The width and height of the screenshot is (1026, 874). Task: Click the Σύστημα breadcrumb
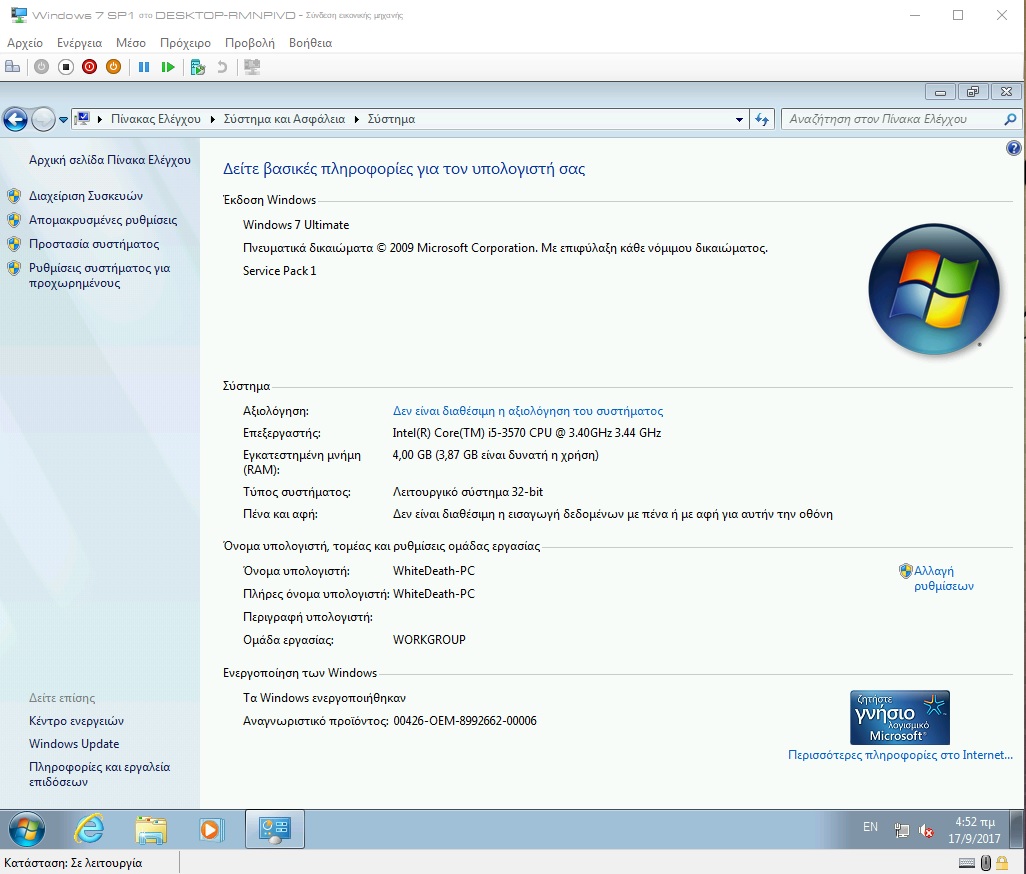pyautogui.click(x=391, y=119)
